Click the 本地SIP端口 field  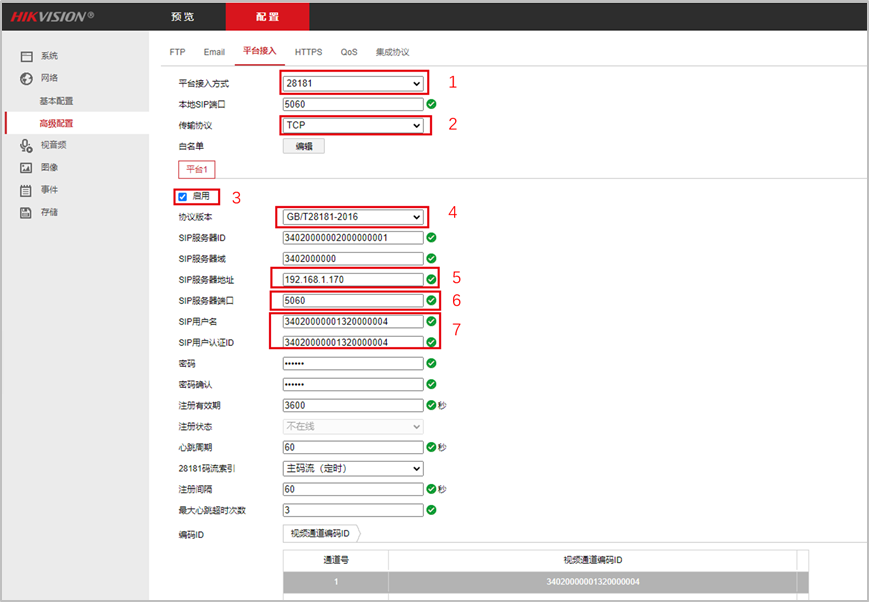pyautogui.click(x=353, y=104)
